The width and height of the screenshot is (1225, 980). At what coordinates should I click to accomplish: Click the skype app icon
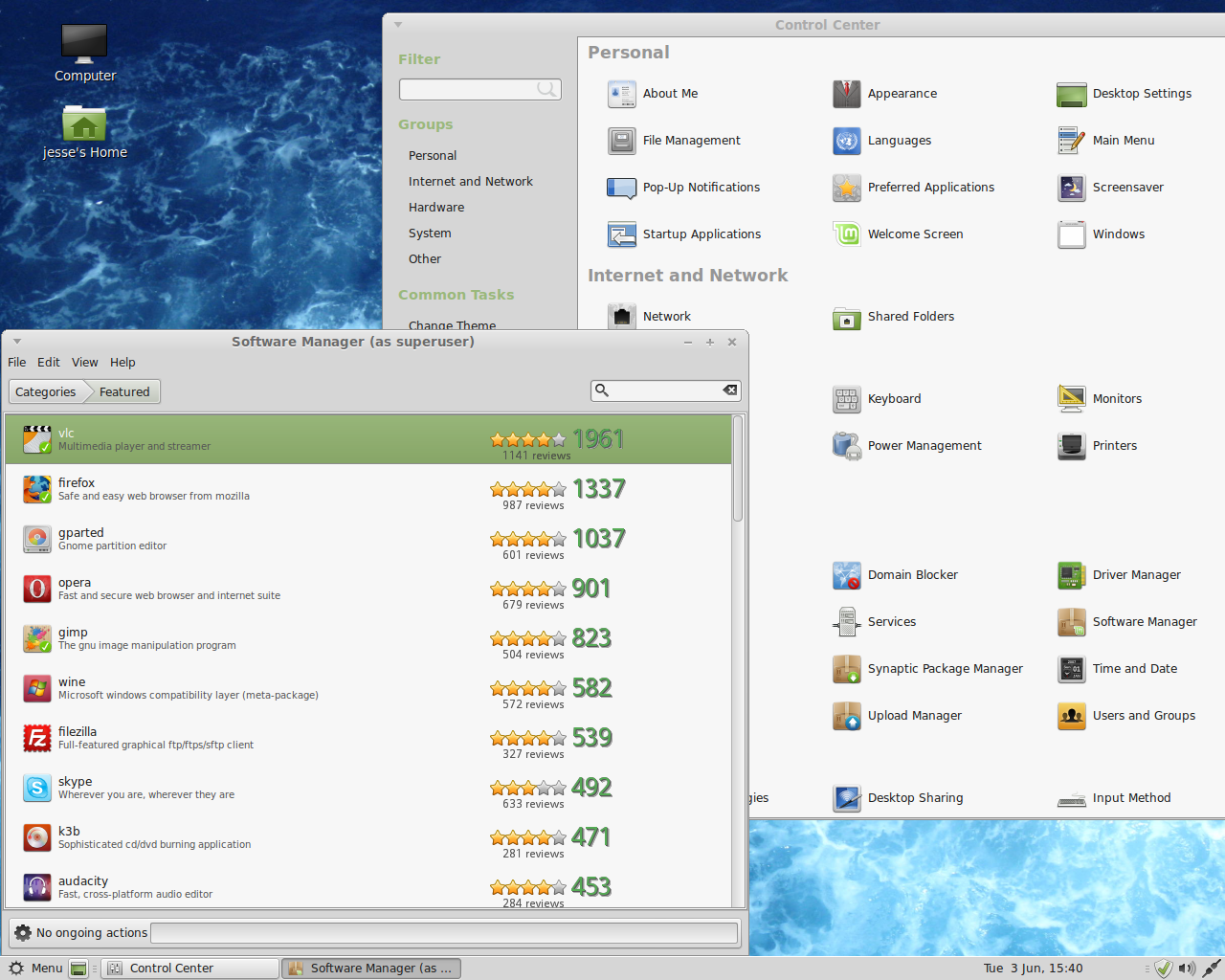tap(37, 788)
